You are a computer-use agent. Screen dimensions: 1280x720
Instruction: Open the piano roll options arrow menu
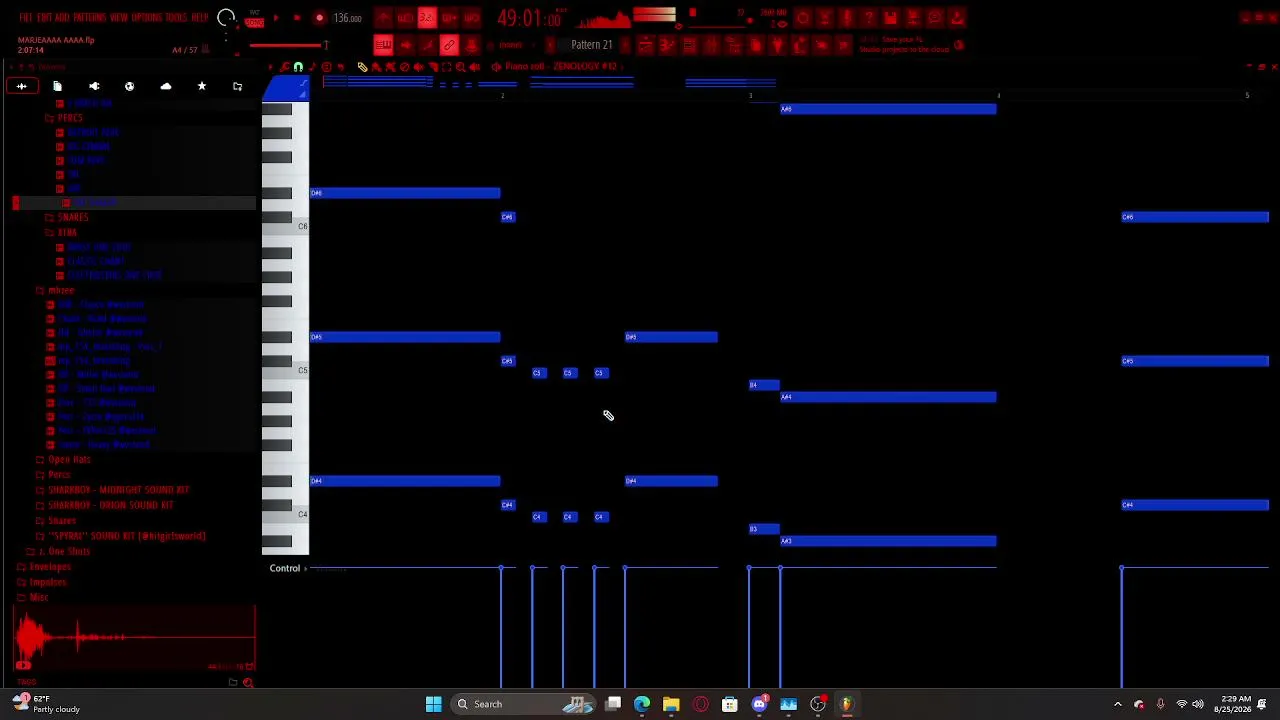click(271, 67)
